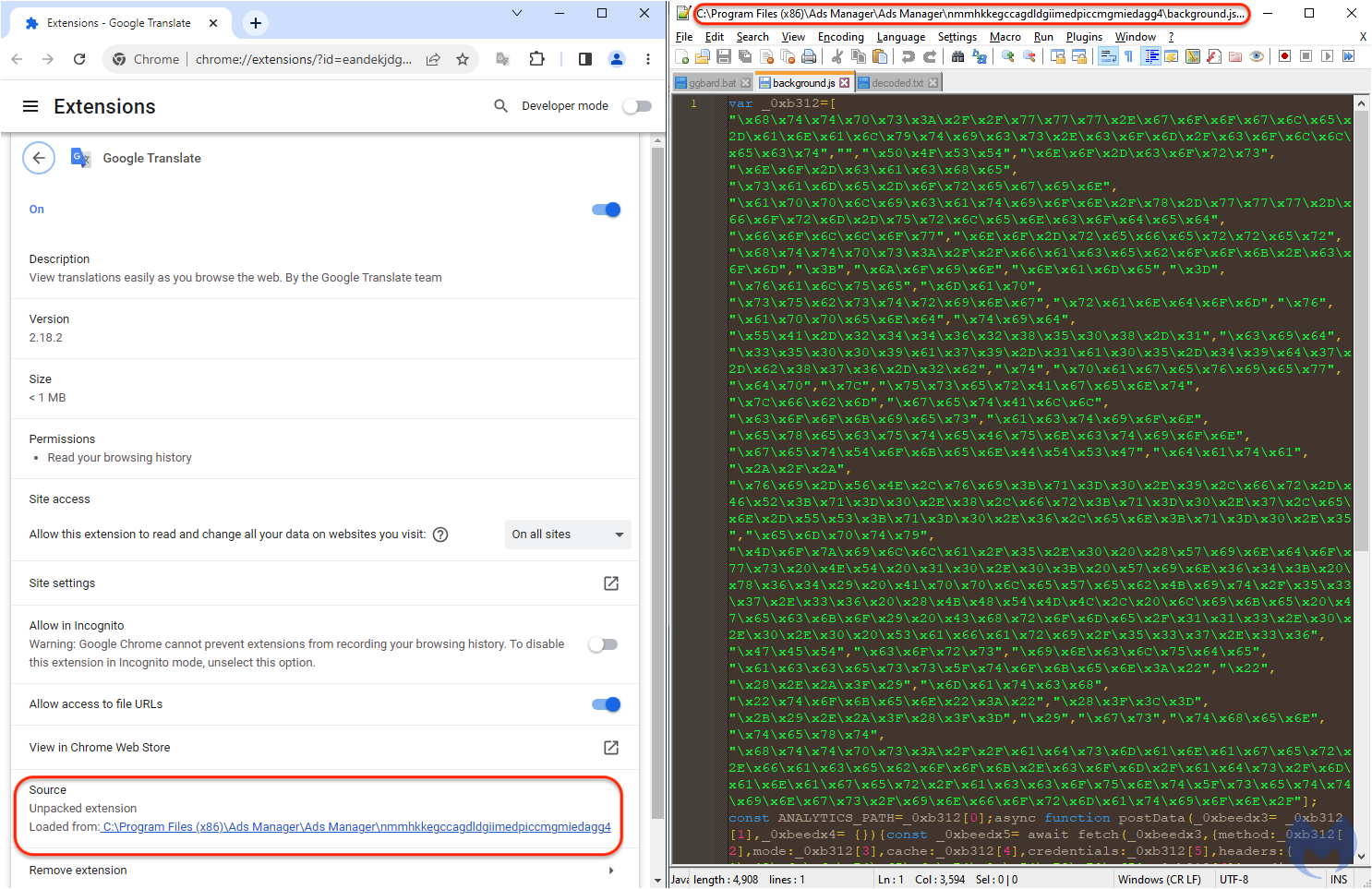Click Copy icon in Notepad++ toolbar

859,56
